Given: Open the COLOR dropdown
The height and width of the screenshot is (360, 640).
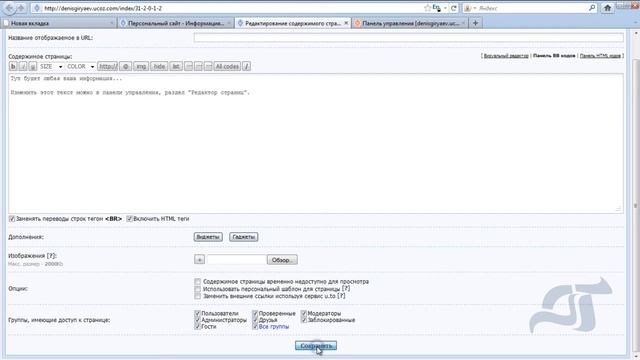Looking at the screenshot, I should pyautogui.click(x=80, y=66).
